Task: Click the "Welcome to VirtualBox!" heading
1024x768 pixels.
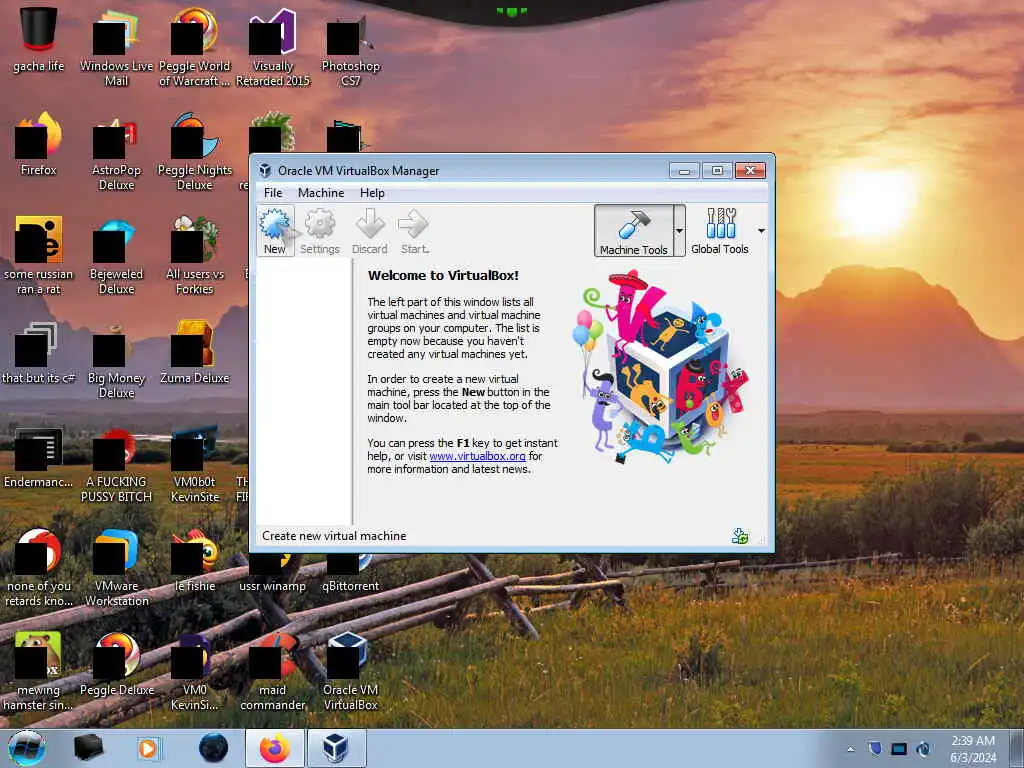Action: [443, 276]
